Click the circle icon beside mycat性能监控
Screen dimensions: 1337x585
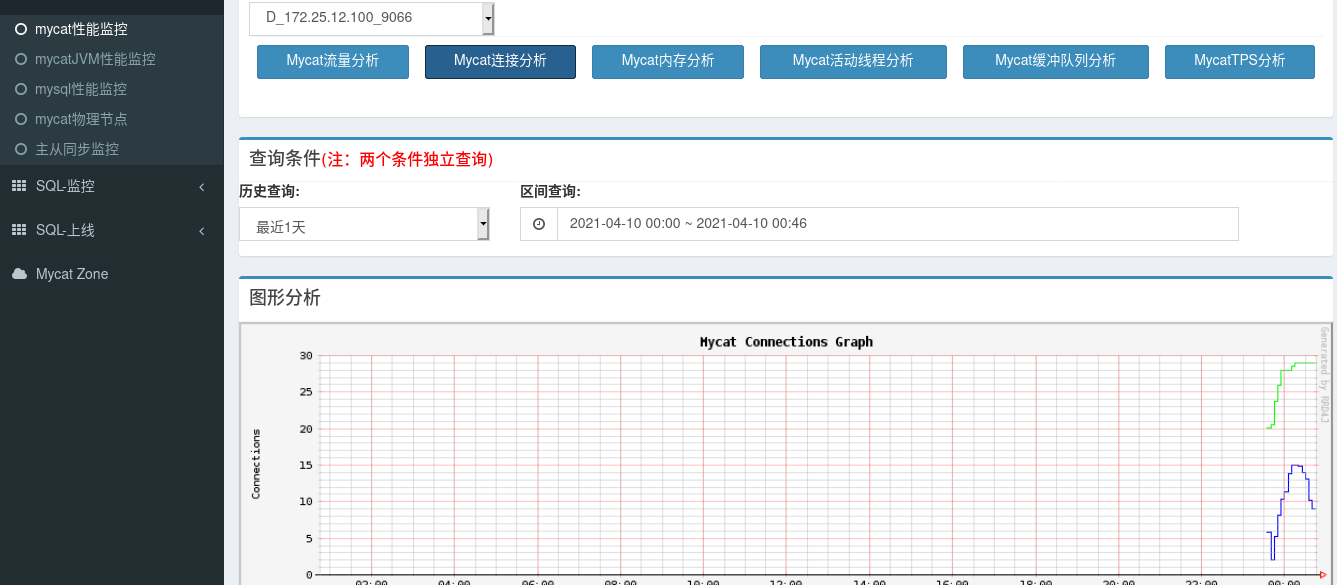pos(21,29)
